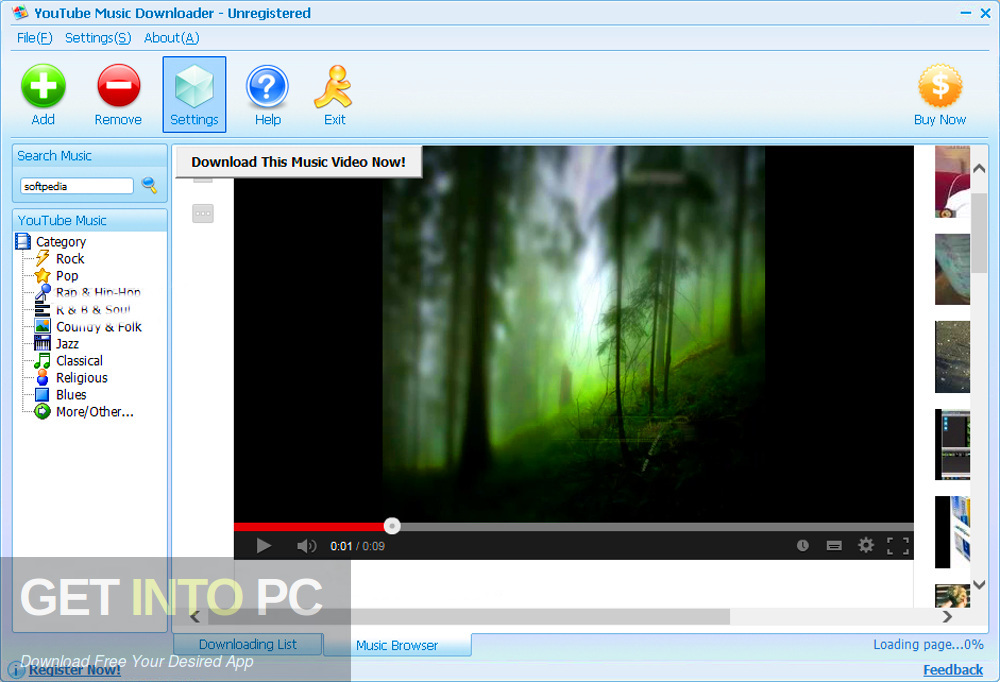The width and height of the screenshot is (1000, 682).
Task: Select the Country & Folk picture icon
Action: [43, 326]
